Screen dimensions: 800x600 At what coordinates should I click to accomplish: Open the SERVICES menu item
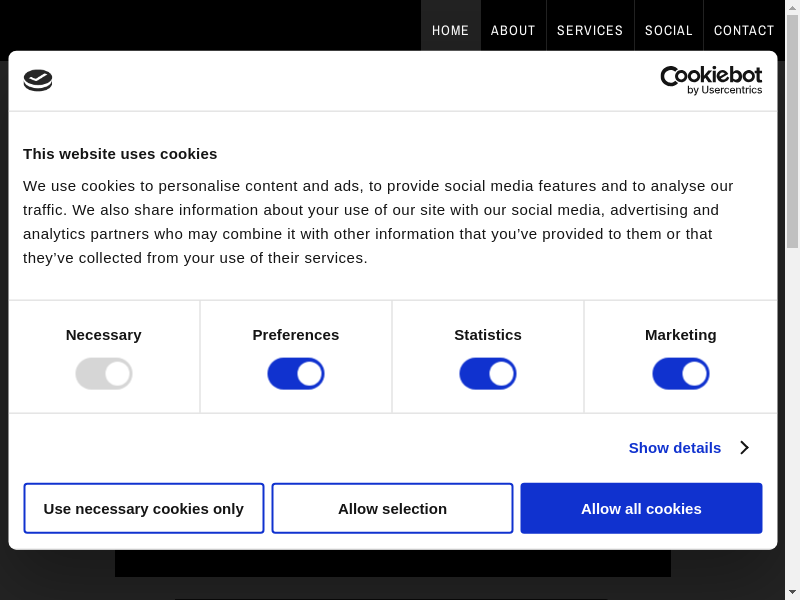coord(590,30)
